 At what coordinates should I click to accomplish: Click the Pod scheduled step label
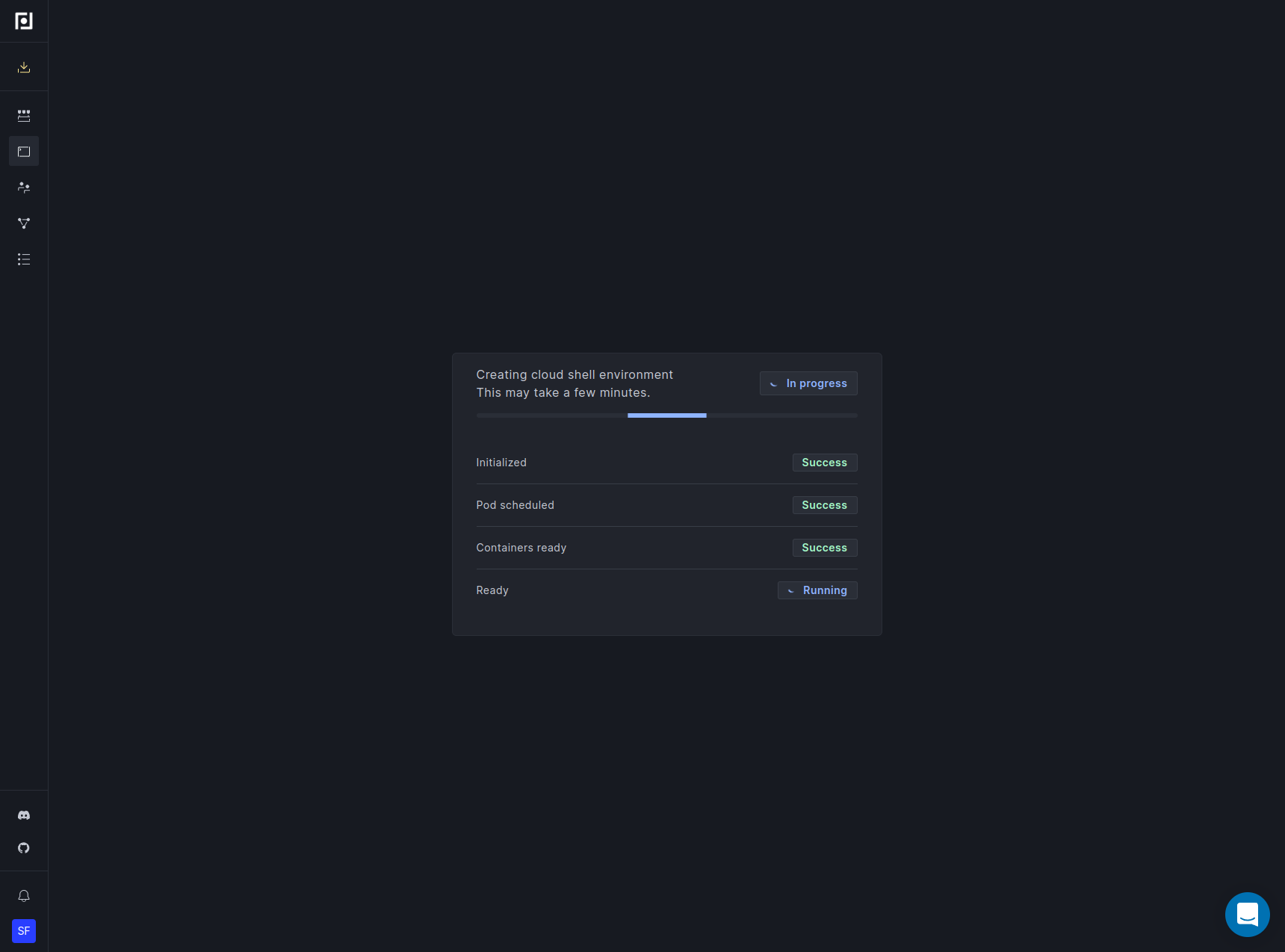(515, 505)
